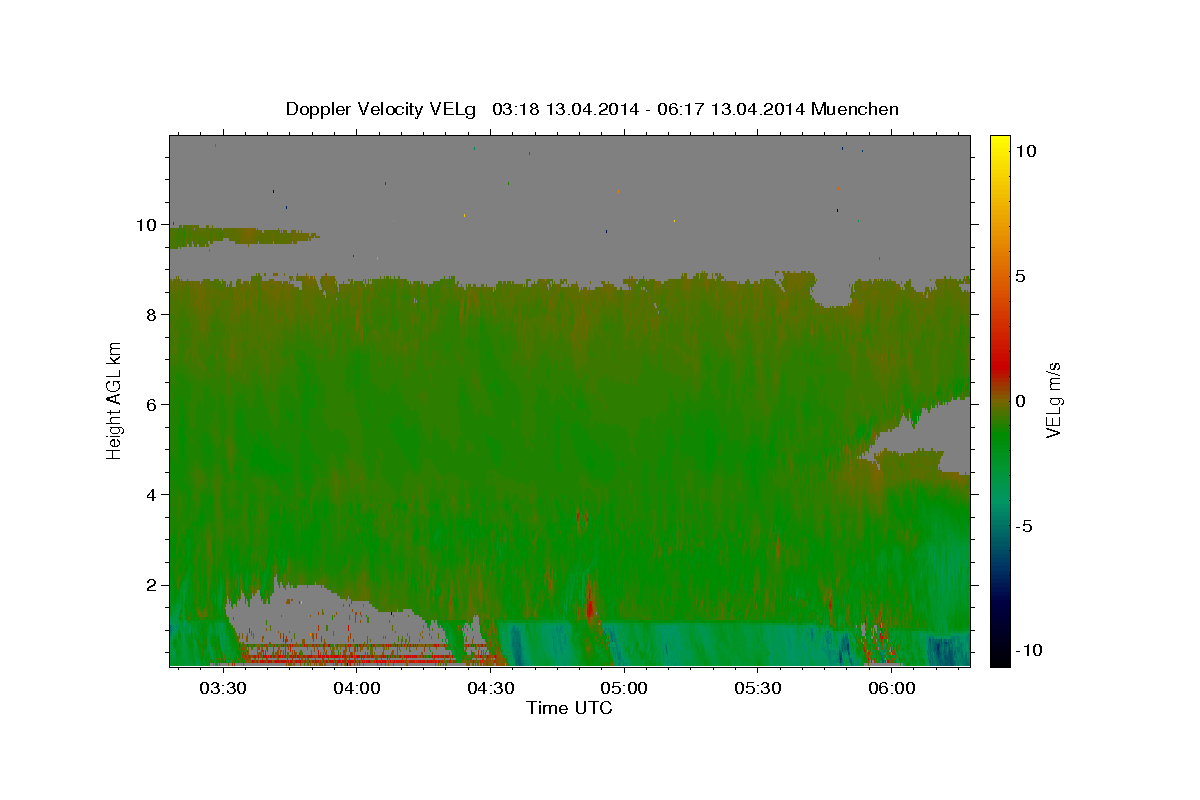This screenshot has height=800, width=1200.
Task: Click the 05:00 time tick label
Action: point(624,688)
